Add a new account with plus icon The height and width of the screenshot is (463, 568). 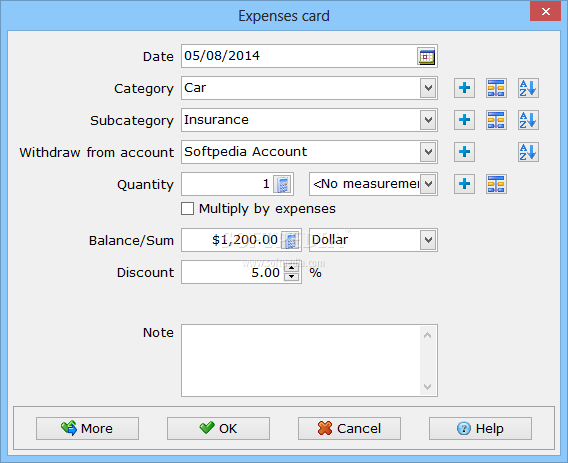tap(464, 152)
